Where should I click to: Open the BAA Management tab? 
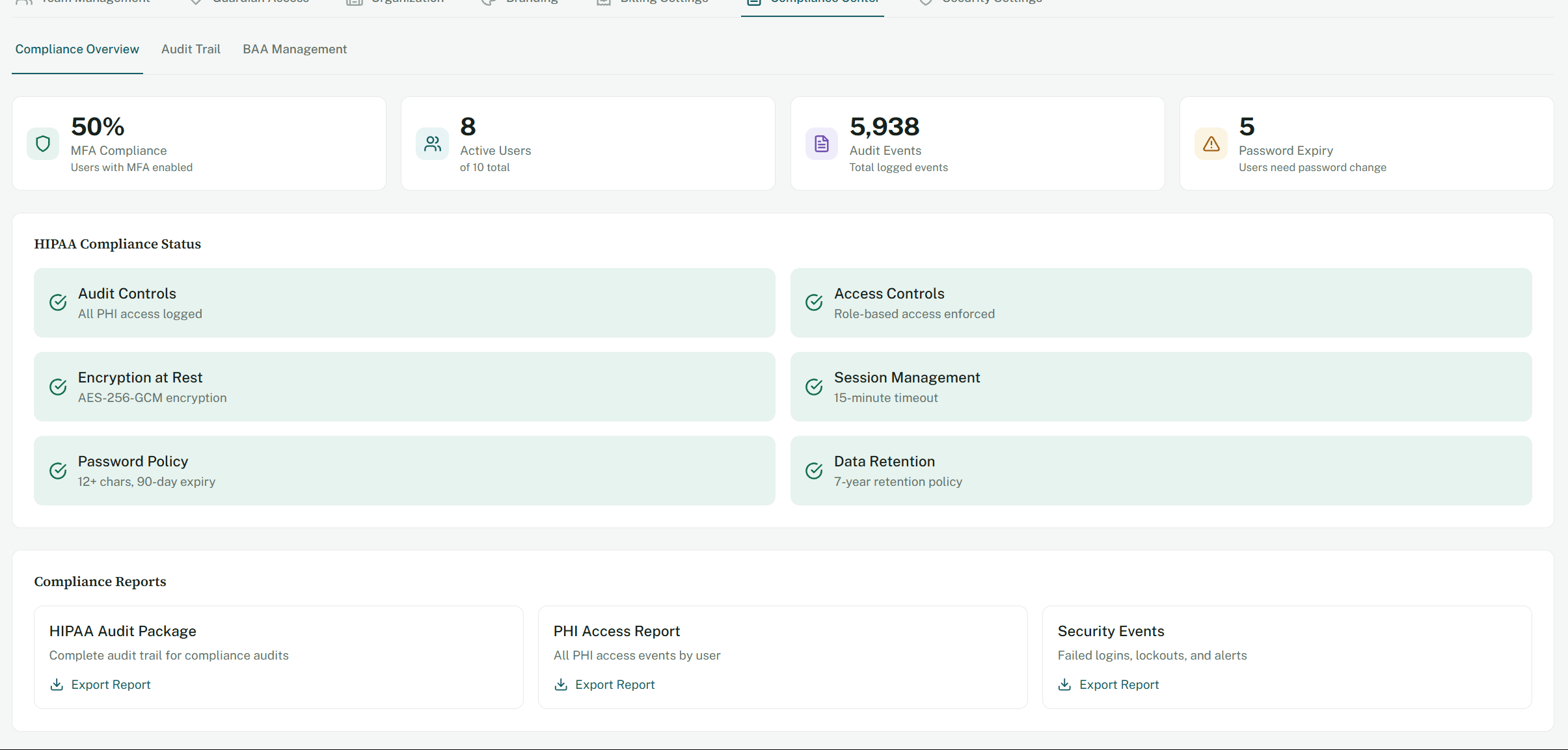point(295,49)
